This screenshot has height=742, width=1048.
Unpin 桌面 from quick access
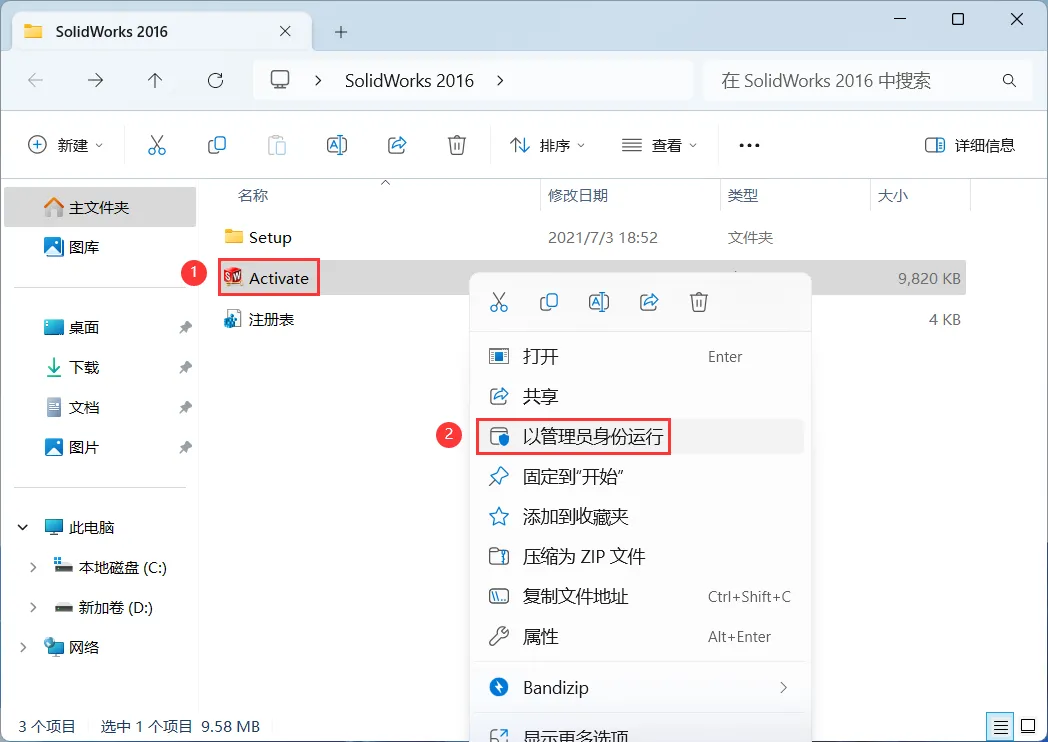click(185, 328)
